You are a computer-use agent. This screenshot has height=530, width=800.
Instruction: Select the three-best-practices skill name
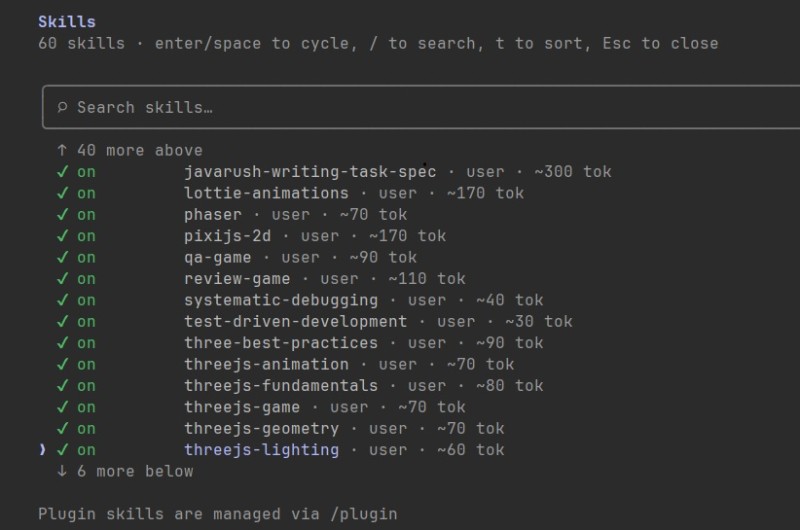point(281,343)
